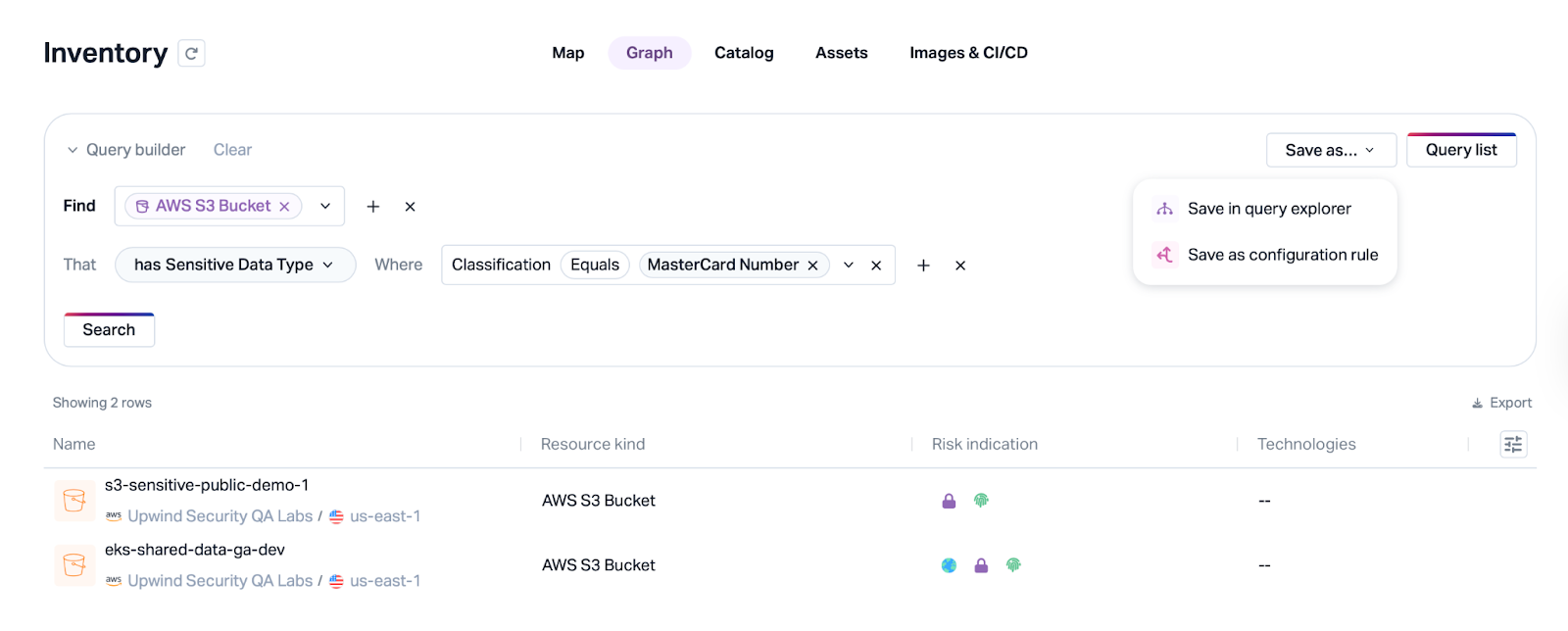This screenshot has height=631, width=1568.
Task: Add a condition to the Find row
Action: tap(373, 207)
